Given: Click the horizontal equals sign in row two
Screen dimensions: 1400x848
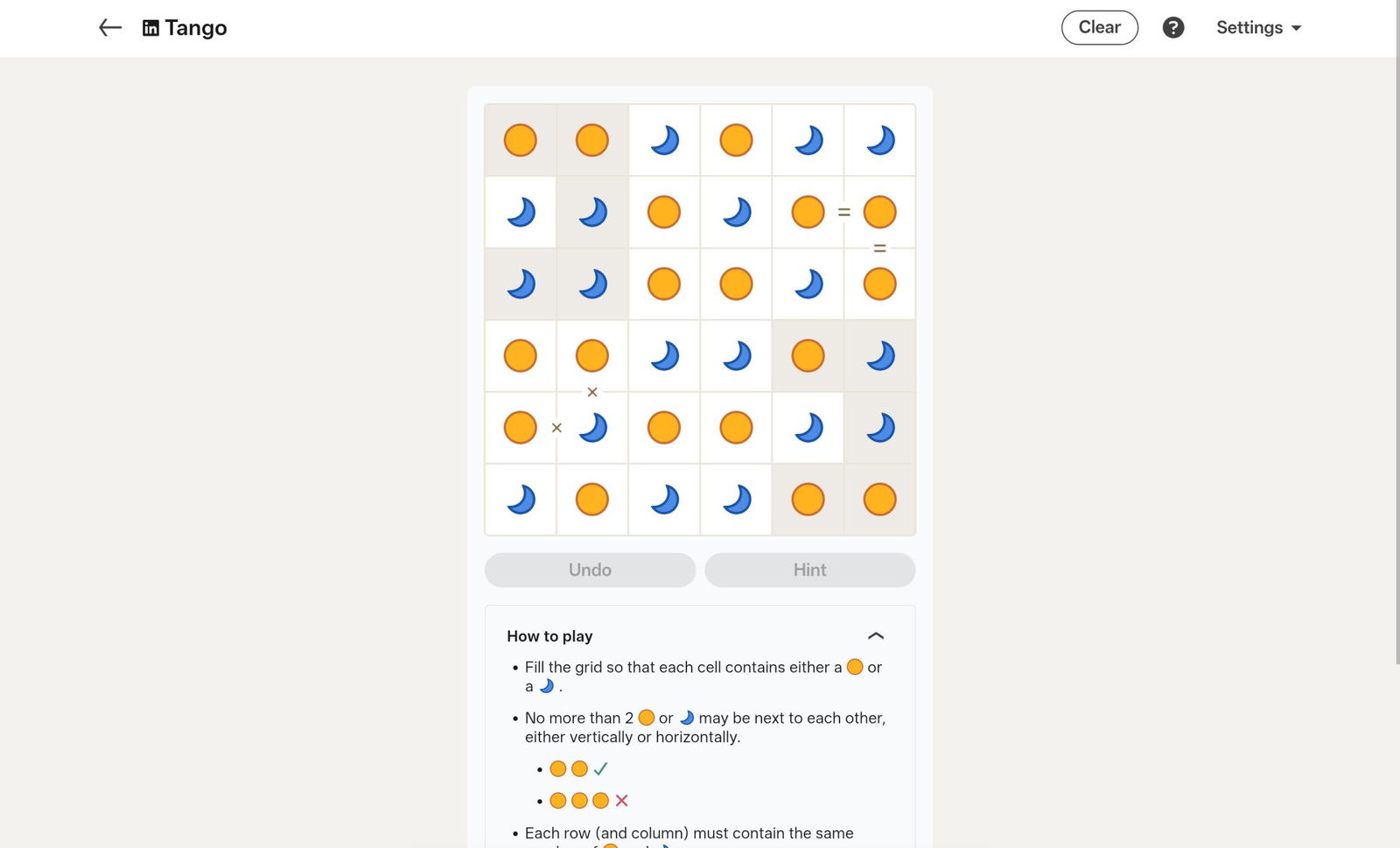Looking at the screenshot, I should tap(843, 212).
